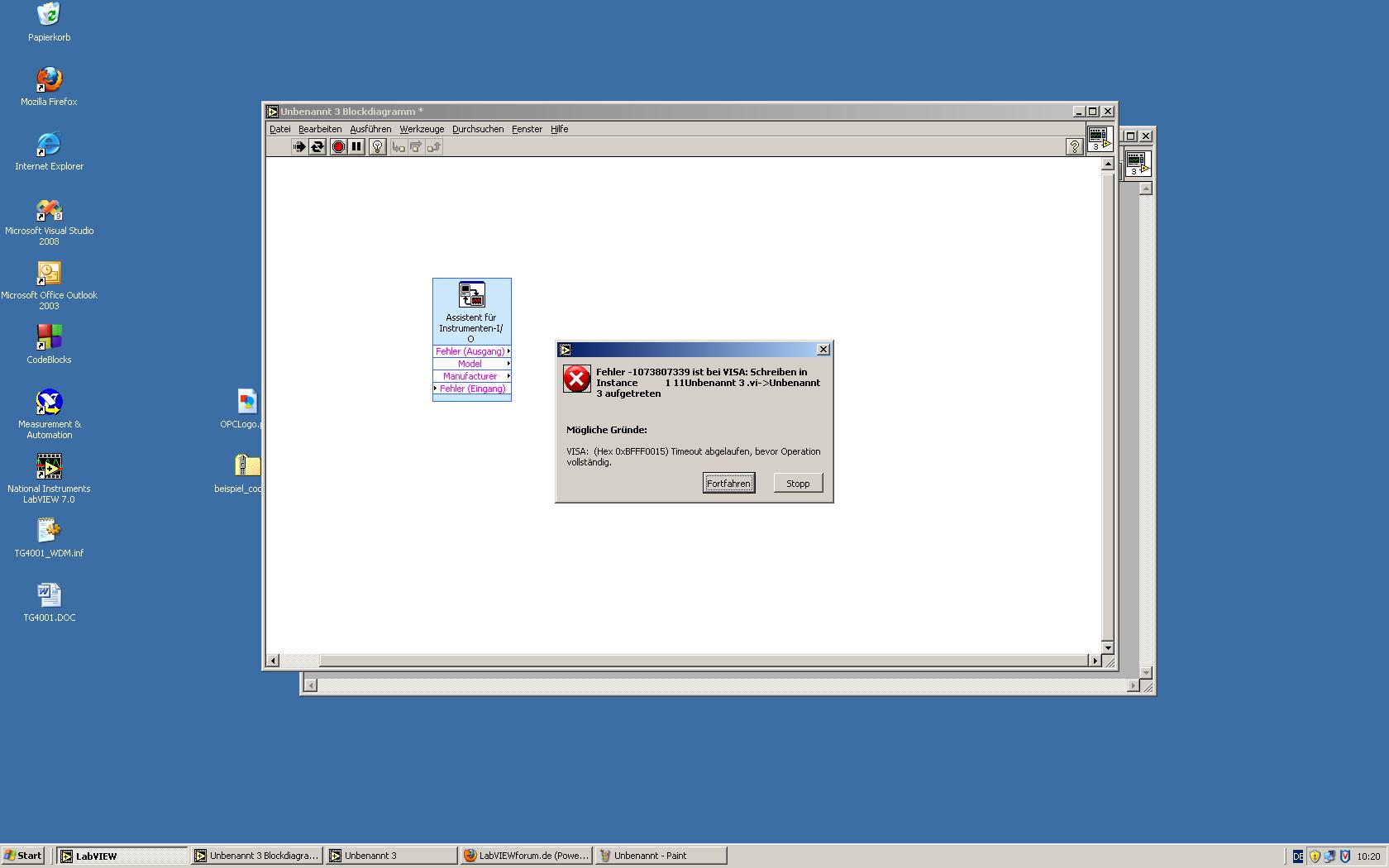Image resolution: width=1389 pixels, height=868 pixels.
Task: Click the Step Over toolbar icon
Action: pyautogui.click(x=416, y=147)
